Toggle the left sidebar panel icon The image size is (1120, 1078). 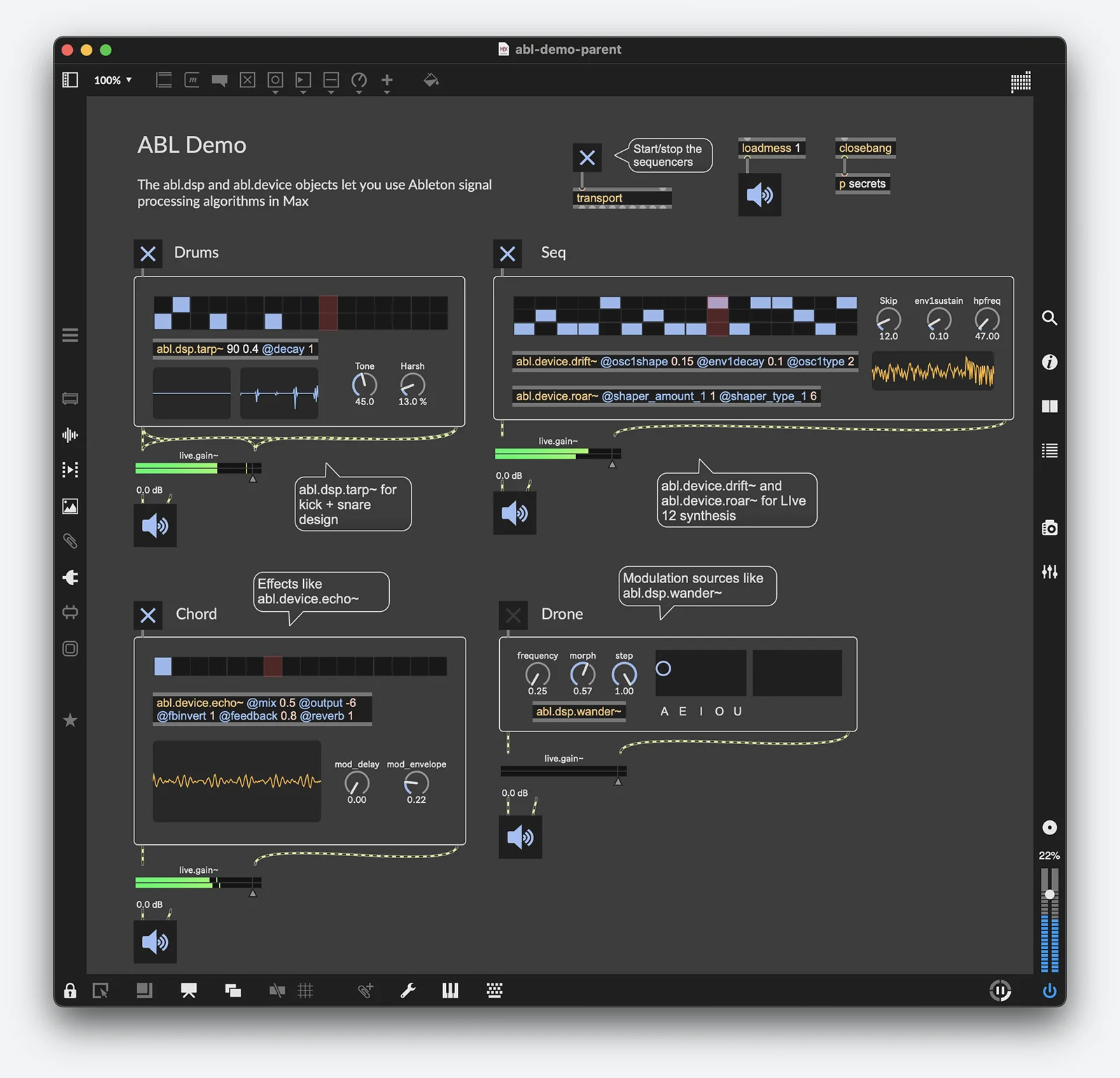70,80
